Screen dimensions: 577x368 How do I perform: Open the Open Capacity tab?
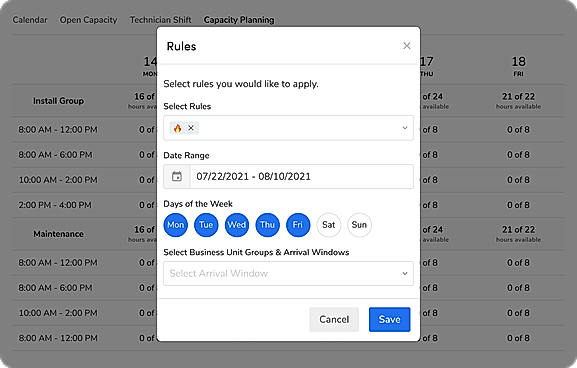point(88,20)
